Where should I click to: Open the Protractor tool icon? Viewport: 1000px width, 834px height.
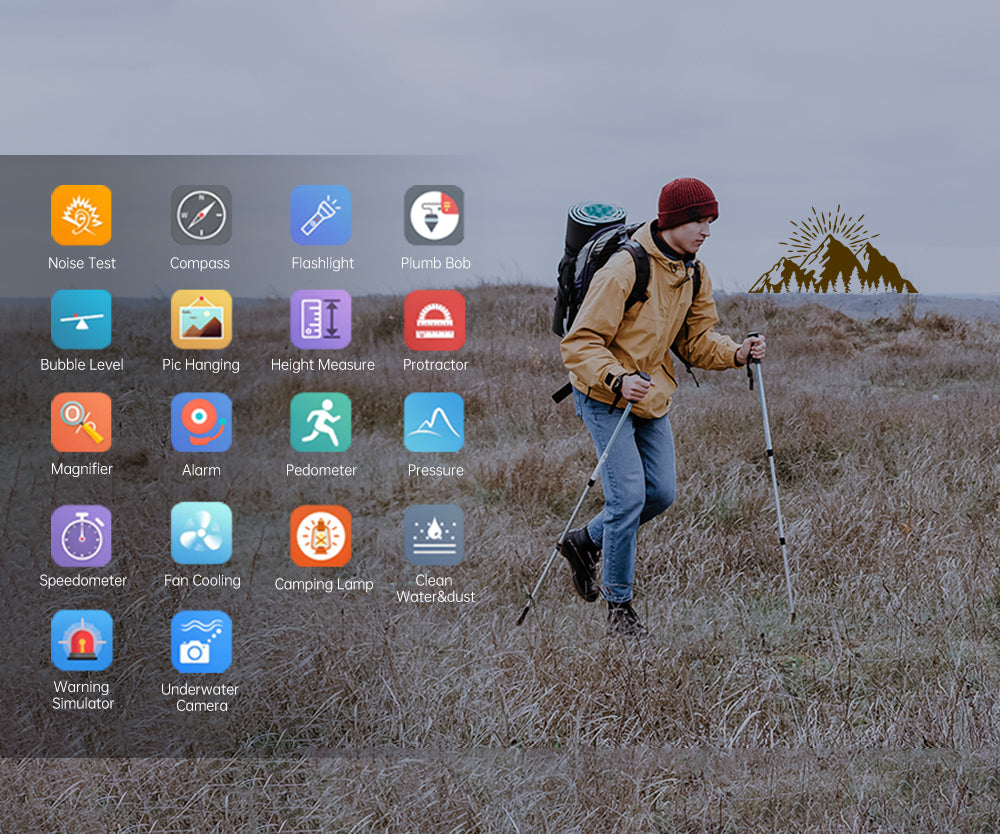coord(434,320)
